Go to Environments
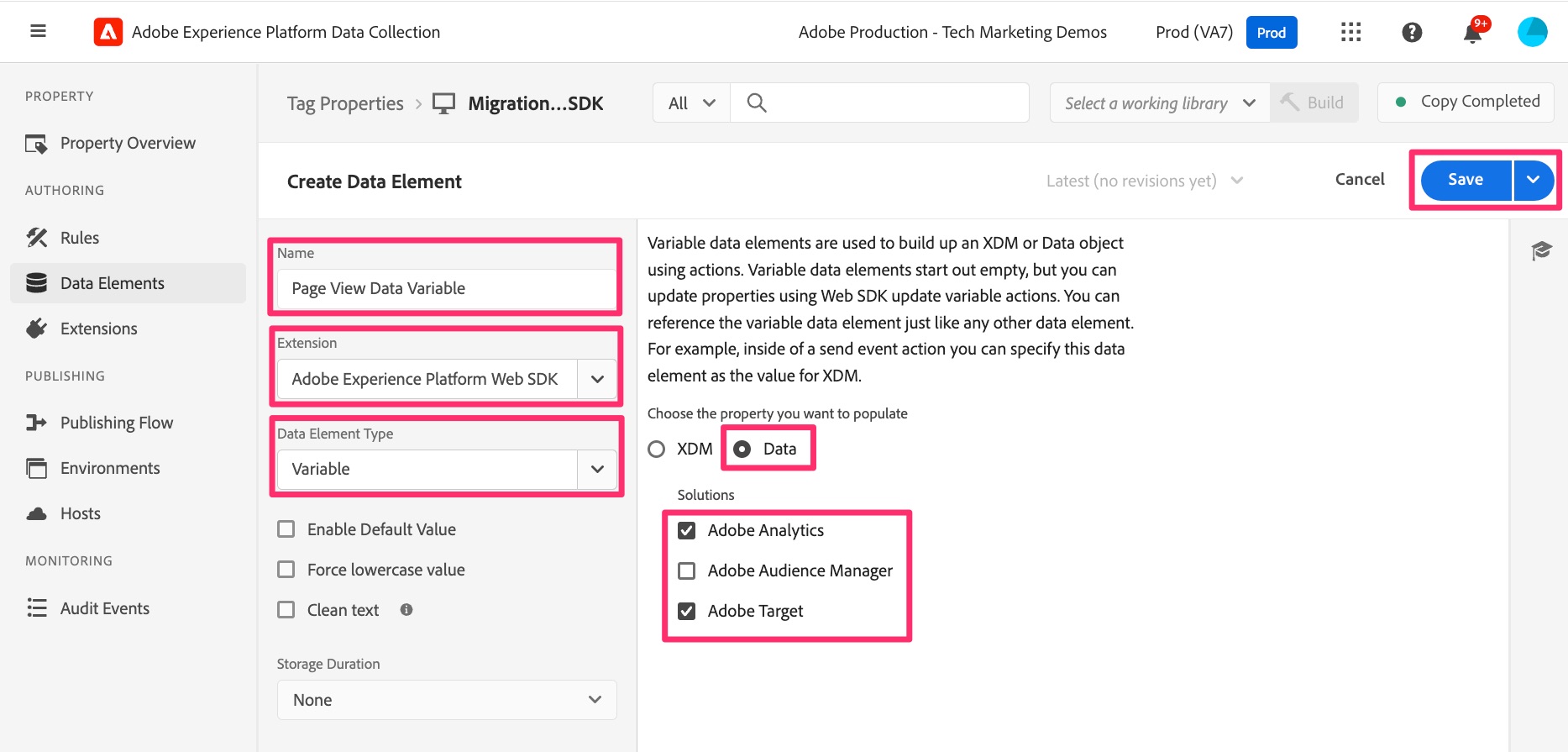 pos(128,468)
